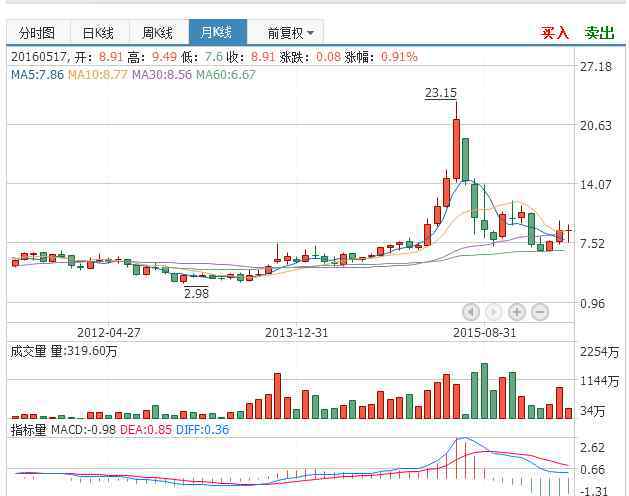Click the 成交量 量:319.60万 label
This screenshot has width=629, height=496.
(64, 351)
